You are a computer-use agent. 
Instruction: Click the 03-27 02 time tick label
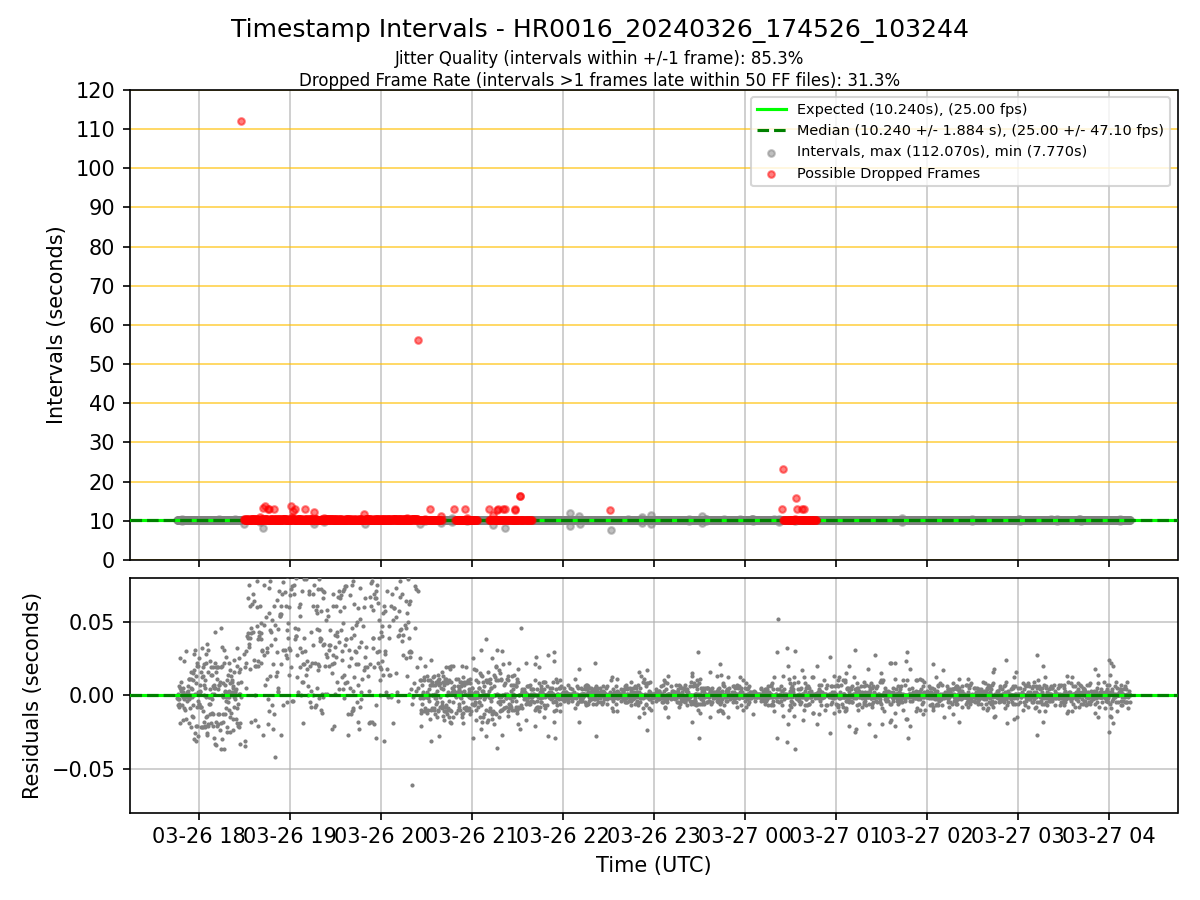tap(926, 835)
